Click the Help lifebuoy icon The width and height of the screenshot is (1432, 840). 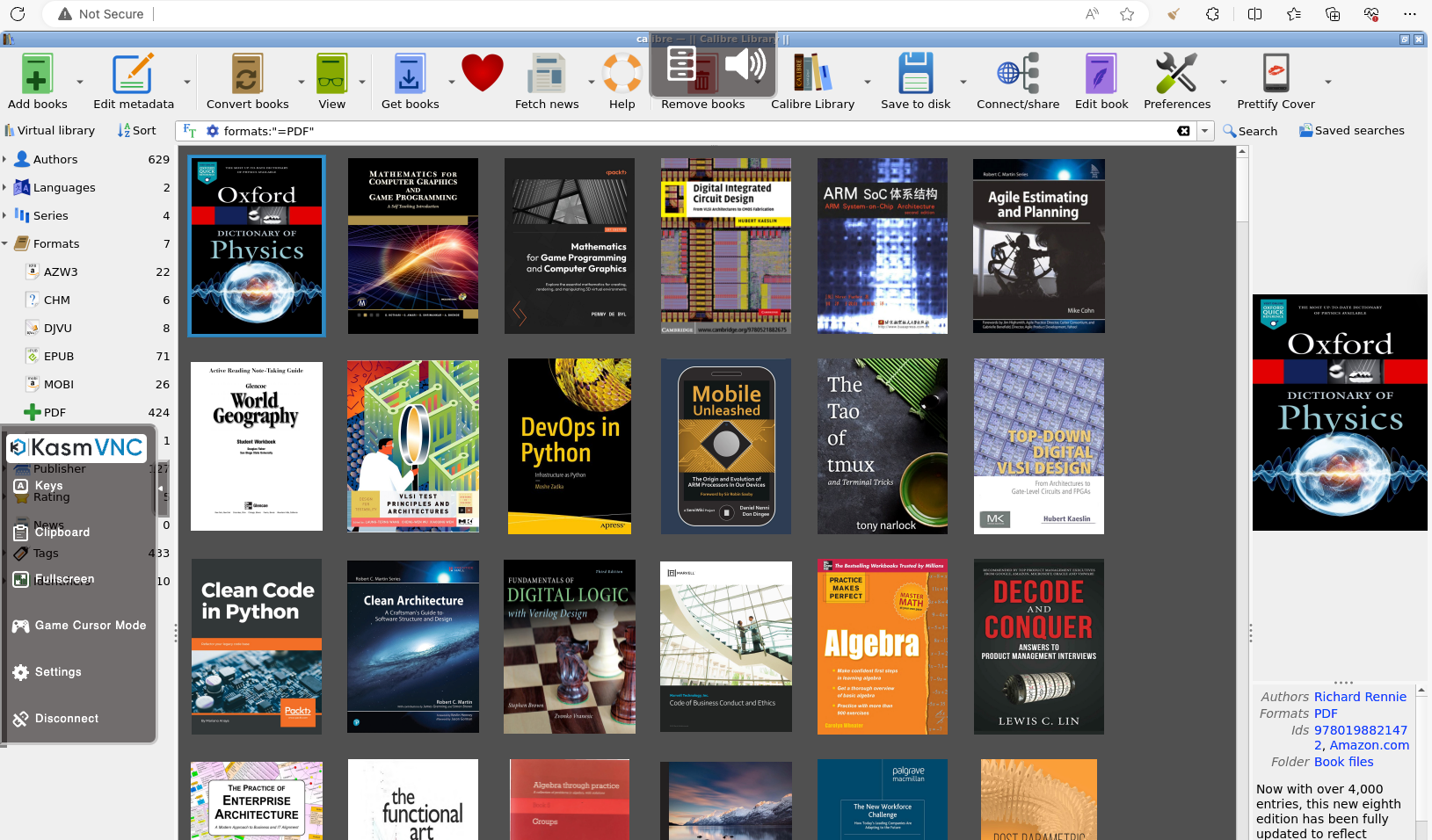622,74
